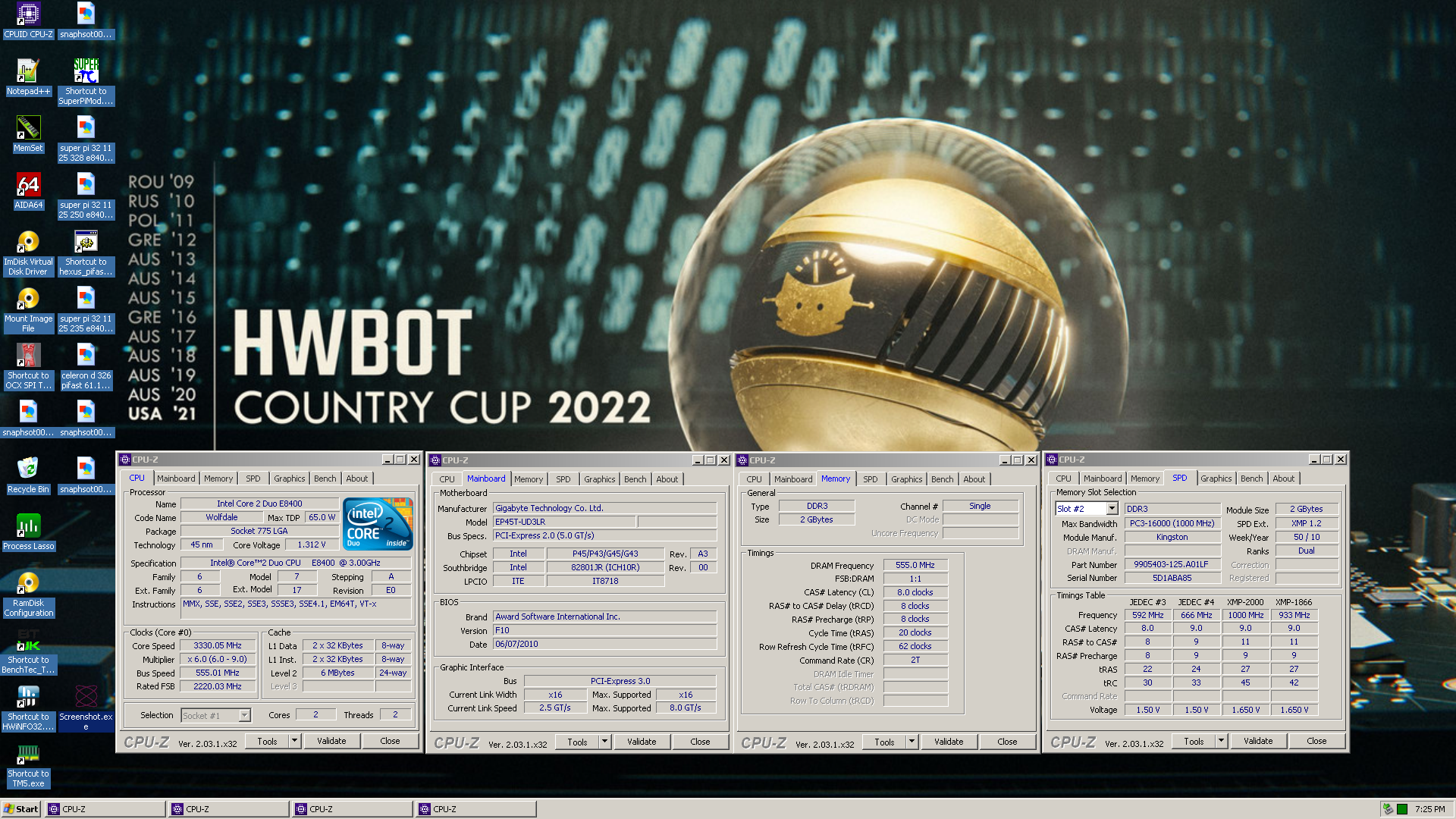Launch Notepad++ from the desktop
Image resolution: width=1456 pixels, height=819 pixels.
(x=28, y=77)
